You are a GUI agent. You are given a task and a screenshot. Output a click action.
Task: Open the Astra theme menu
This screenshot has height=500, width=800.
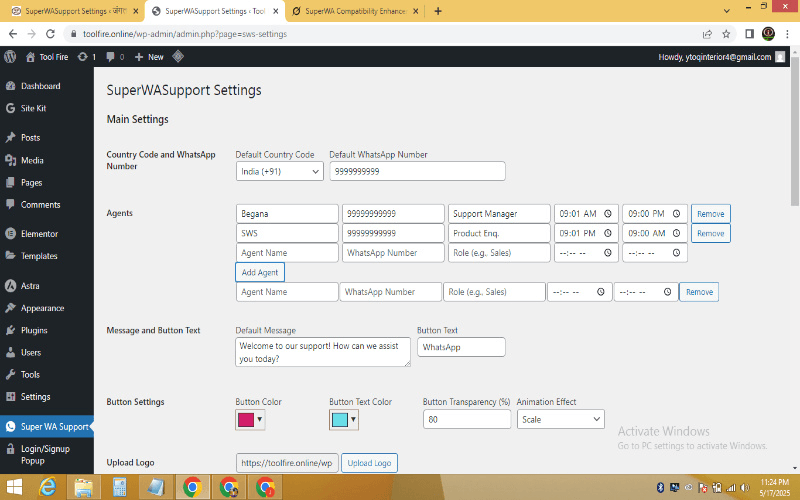click(x=30, y=286)
